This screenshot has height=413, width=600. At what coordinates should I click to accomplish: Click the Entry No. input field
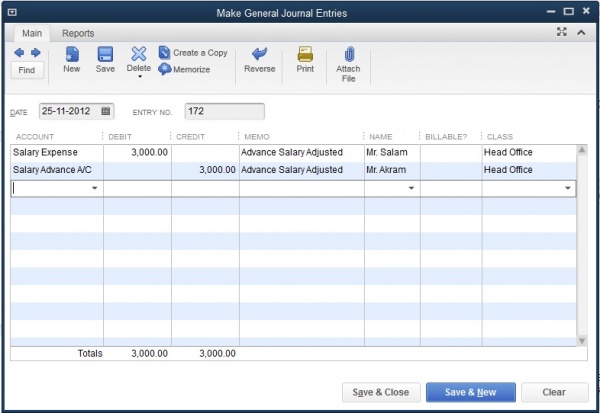click(224, 111)
